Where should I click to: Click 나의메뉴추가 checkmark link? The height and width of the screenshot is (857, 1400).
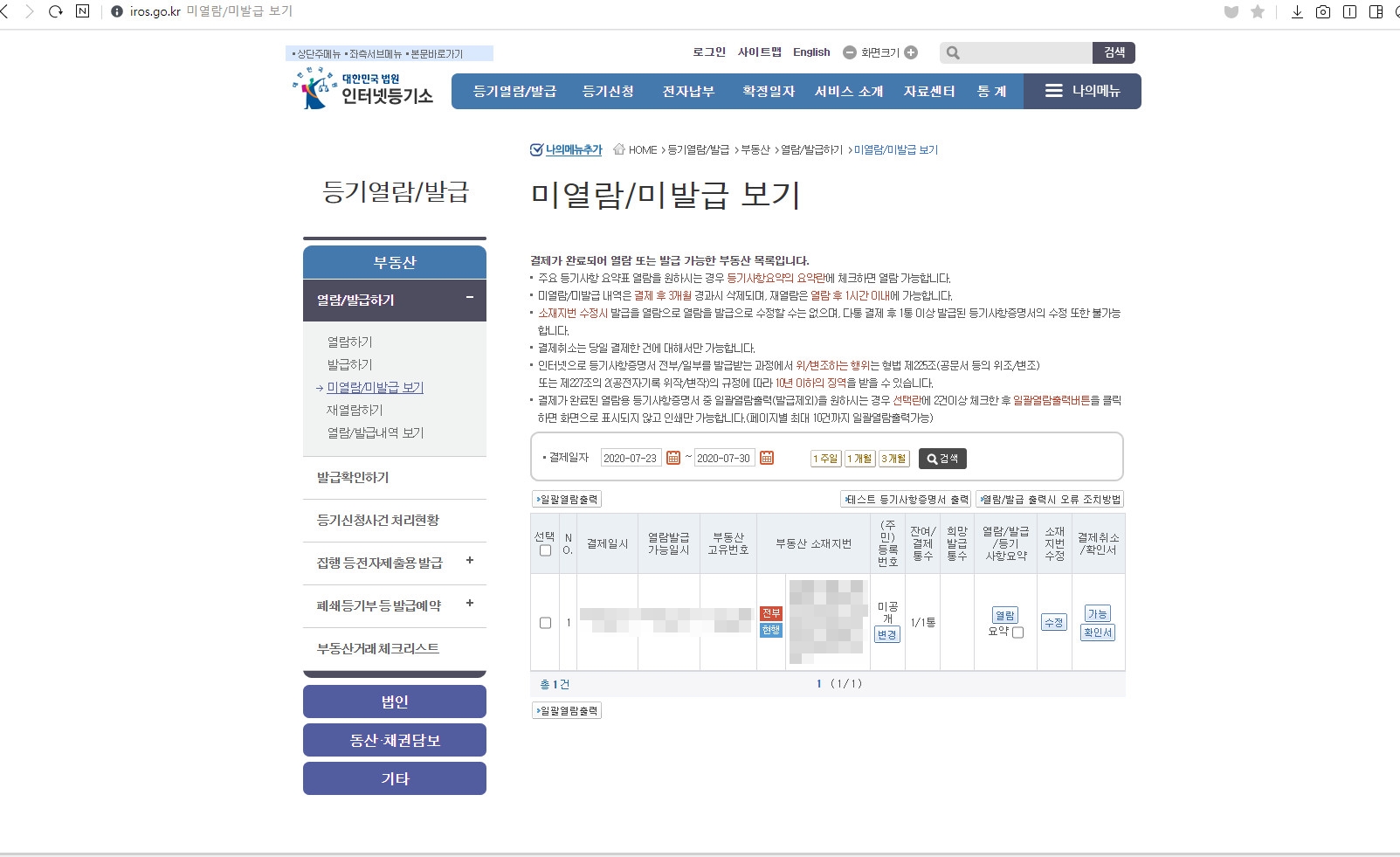point(566,149)
